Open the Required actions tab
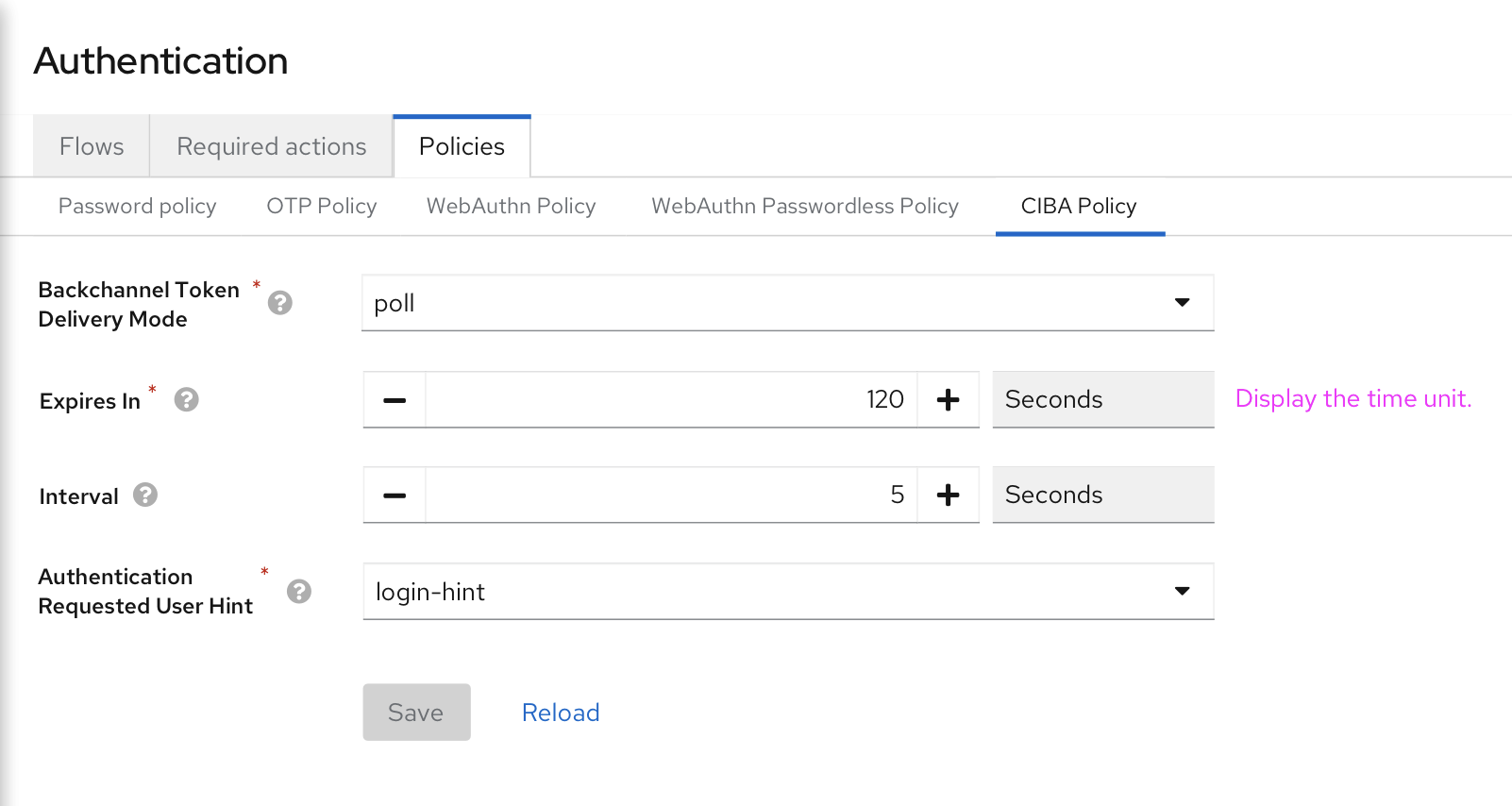The height and width of the screenshot is (806, 1512). [x=271, y=145]
